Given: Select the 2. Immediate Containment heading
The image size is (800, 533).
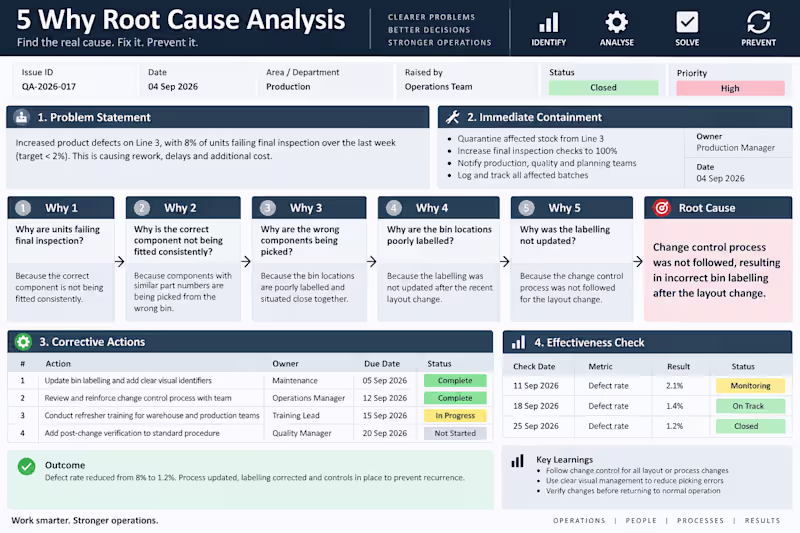Looking at the screenshot, I should tap(534, 117).
